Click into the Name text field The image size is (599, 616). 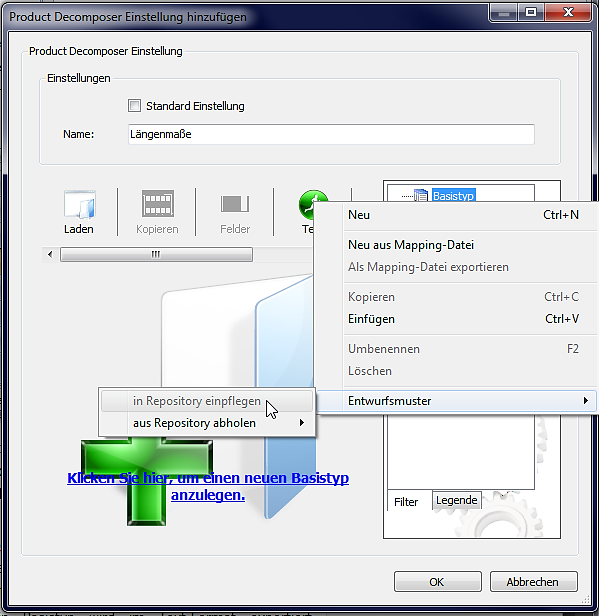click(331, 134)
